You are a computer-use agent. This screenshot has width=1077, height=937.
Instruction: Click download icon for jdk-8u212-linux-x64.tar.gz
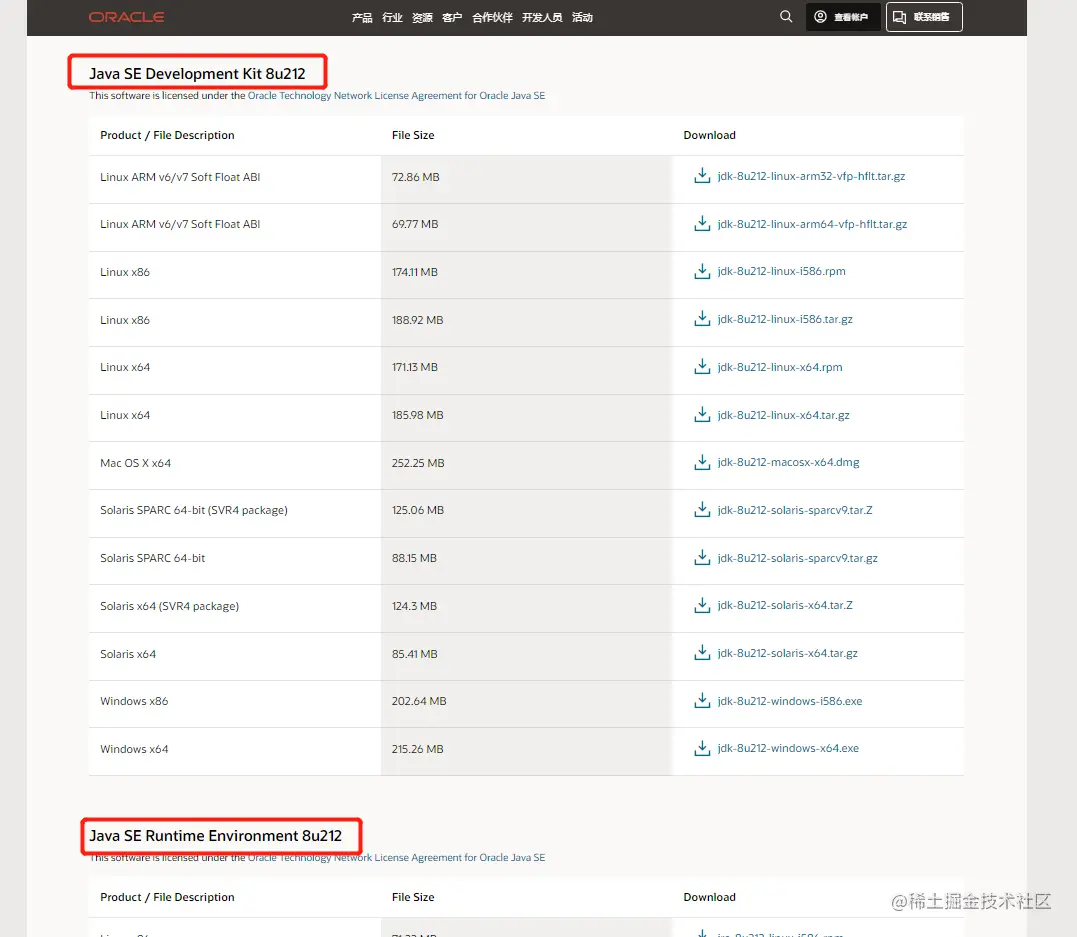(x=702, y=415)
